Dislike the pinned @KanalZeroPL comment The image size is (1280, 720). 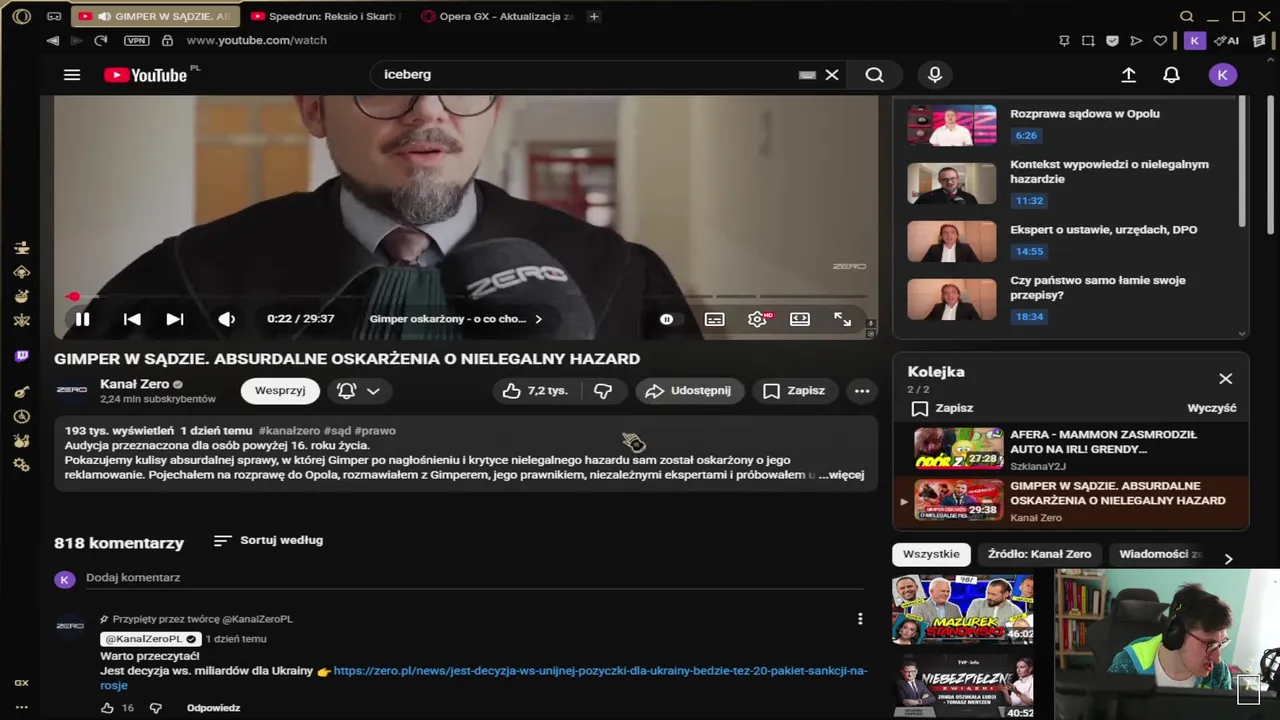[x=155, y=708]
